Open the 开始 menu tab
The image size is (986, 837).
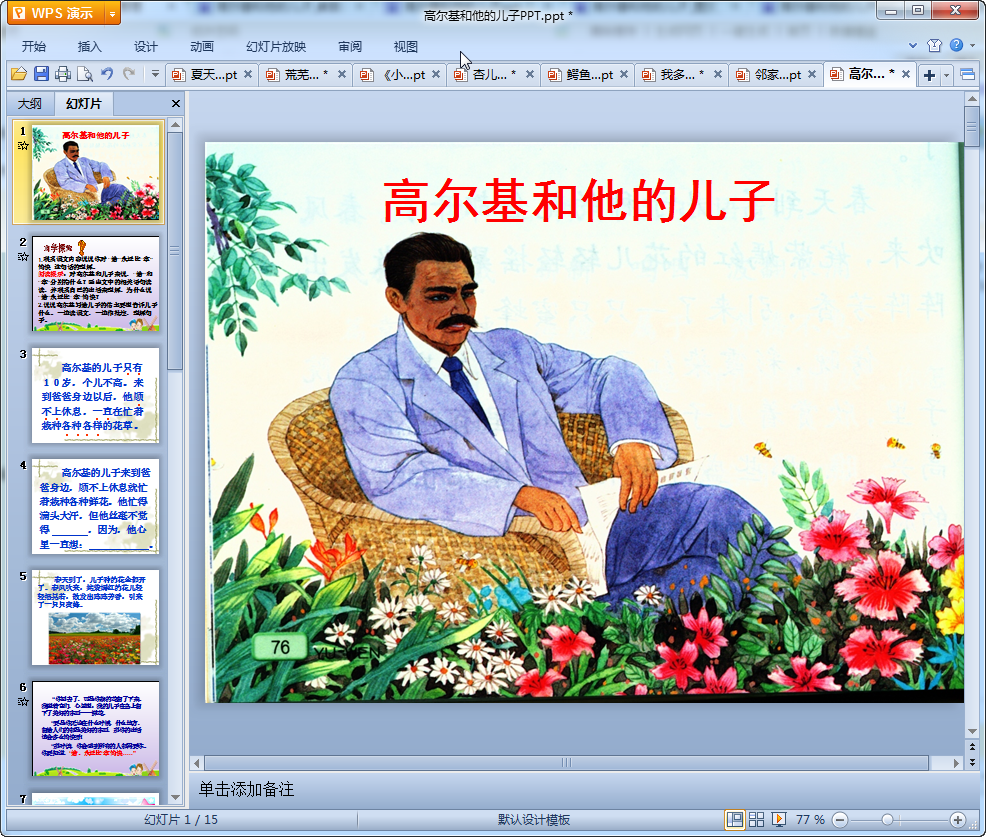coord(33,47)
